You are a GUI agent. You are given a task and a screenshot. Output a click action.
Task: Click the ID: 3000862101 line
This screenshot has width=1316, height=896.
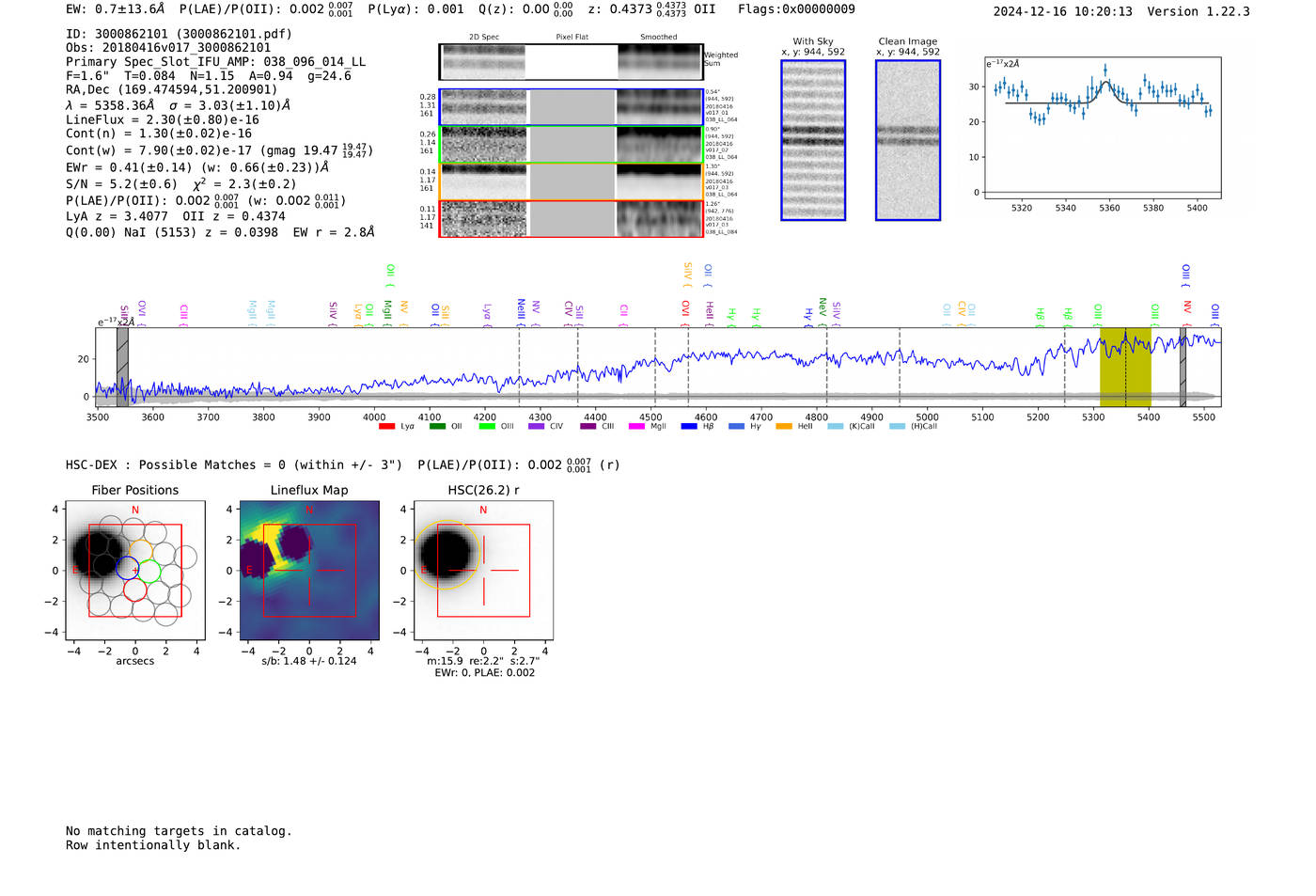coord(179,34)
